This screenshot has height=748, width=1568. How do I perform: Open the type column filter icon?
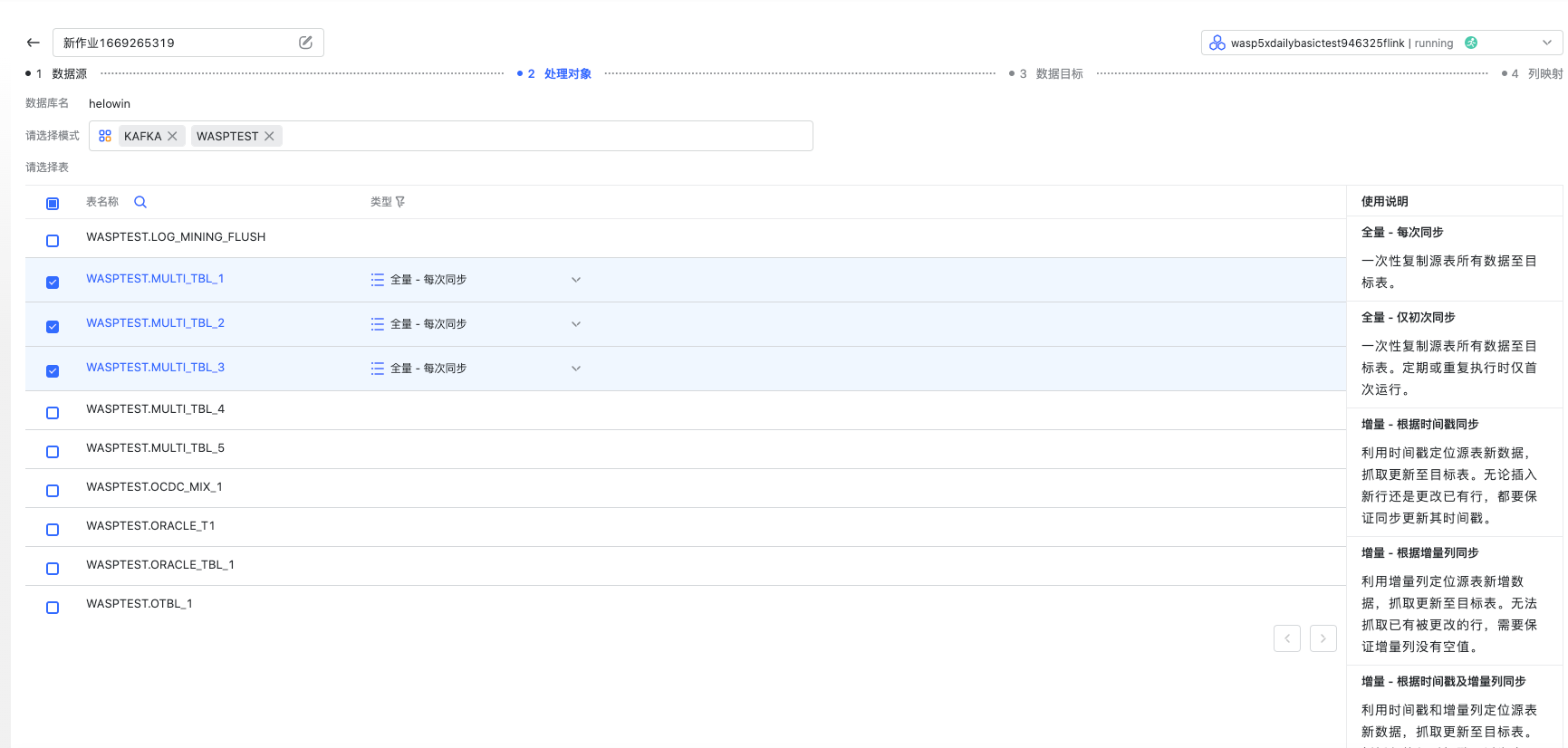point(400,202)
